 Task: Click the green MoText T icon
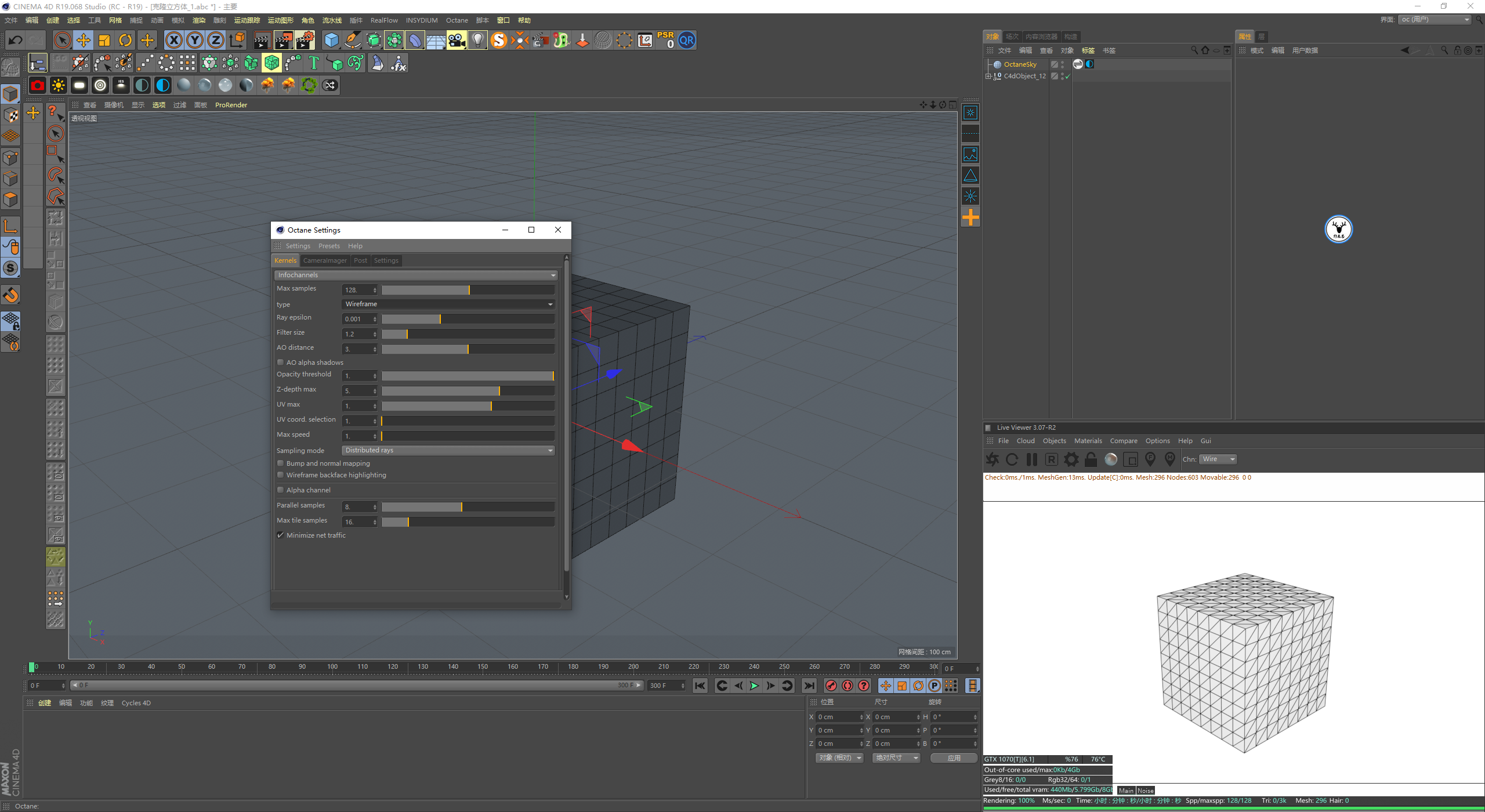click(x=314, y=63)
